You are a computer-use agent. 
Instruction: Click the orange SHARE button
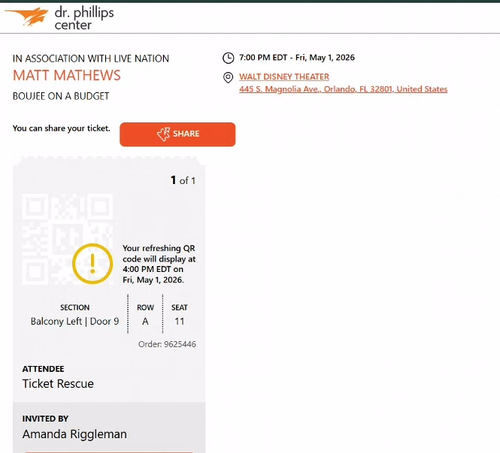coord(178,134)
